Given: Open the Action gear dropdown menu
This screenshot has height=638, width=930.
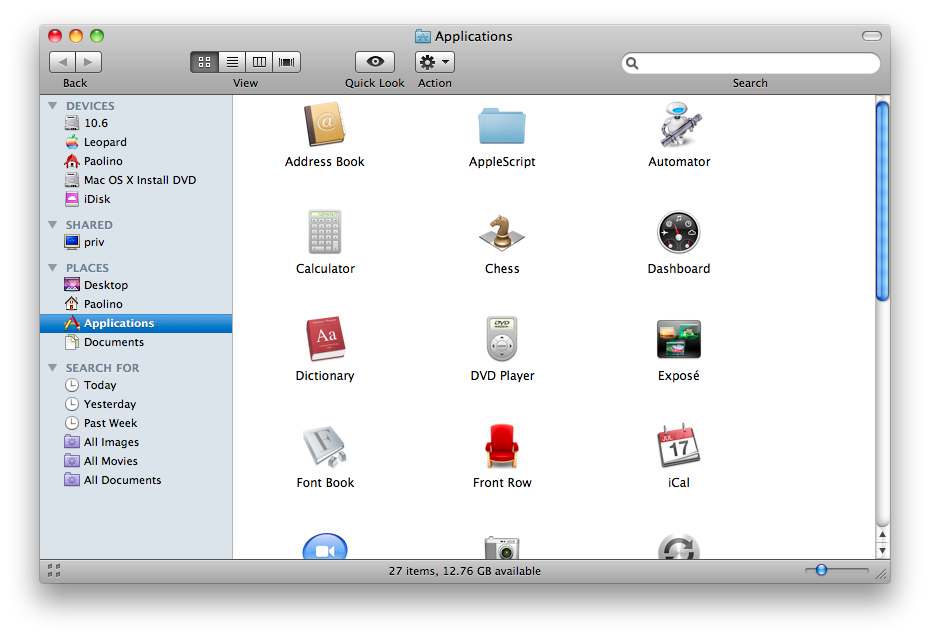Looking at the screenshot, I should (435, 62).
